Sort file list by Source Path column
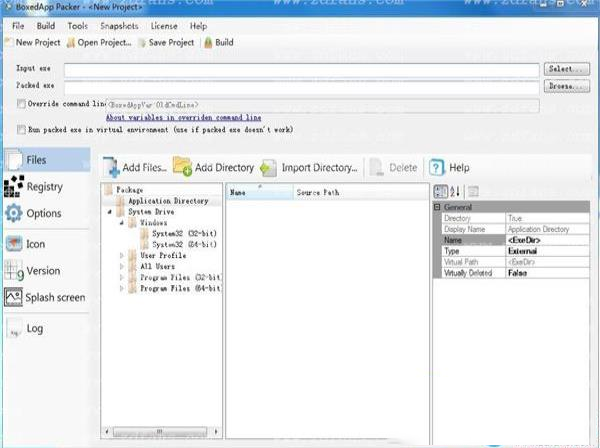Image resolution: width=600 pixels, height=448 pixels. [361, 192]
